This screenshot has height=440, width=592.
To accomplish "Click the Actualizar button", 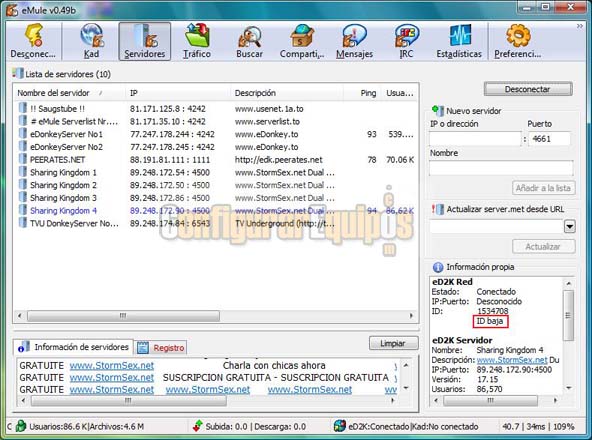I will [x=544, y=247].
